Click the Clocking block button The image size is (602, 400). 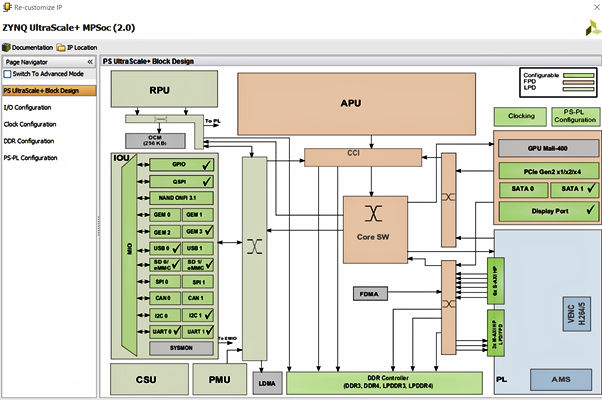click(521, 115)
